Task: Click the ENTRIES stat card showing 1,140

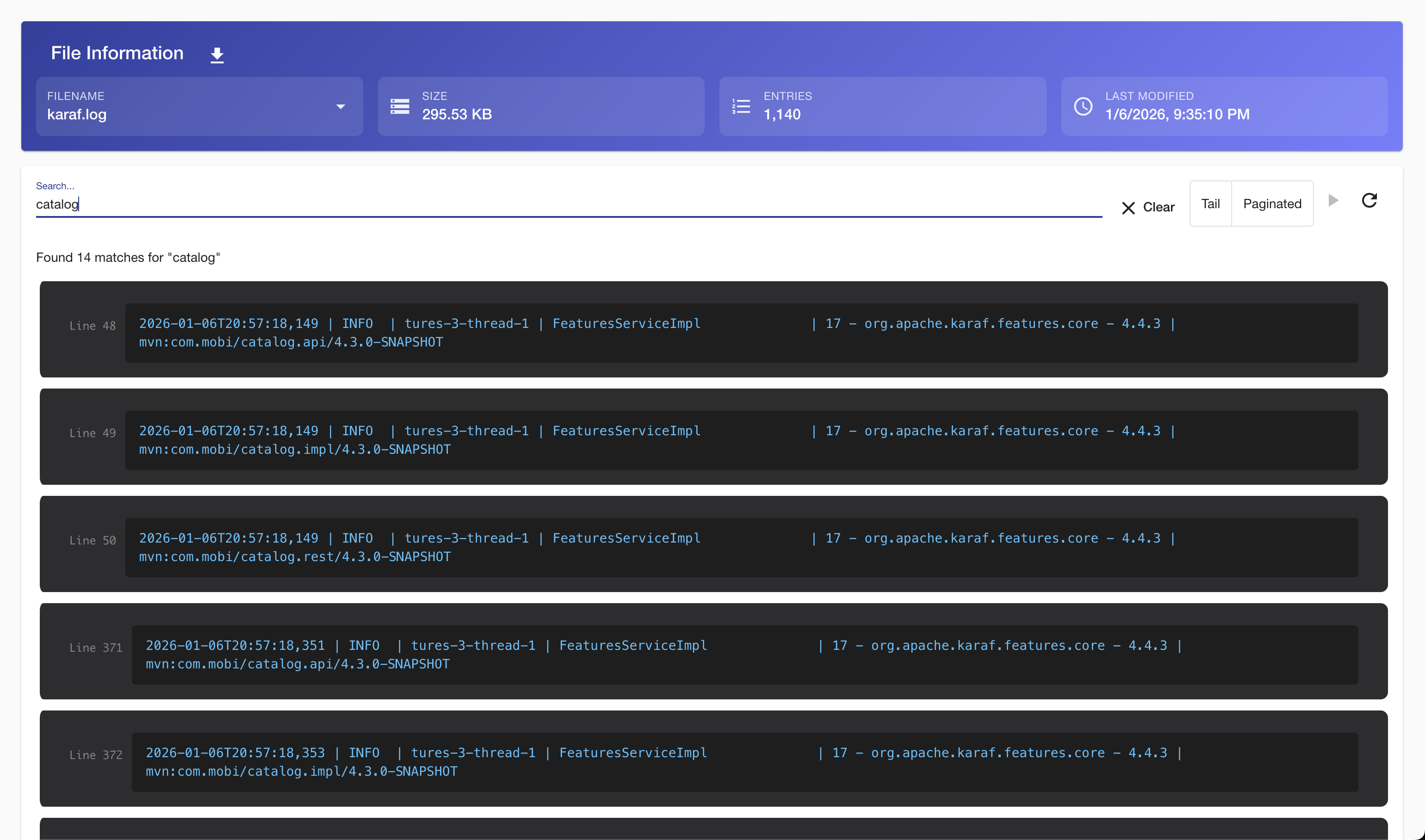Action: pyautogui.click(x=882, y=106)
